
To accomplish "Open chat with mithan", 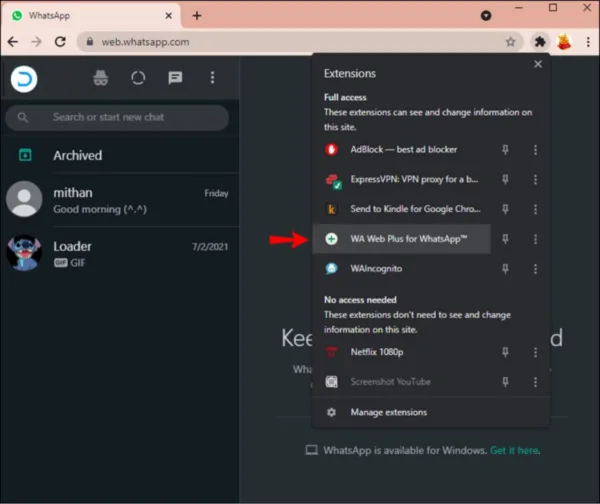I will (x=120, y=200).
